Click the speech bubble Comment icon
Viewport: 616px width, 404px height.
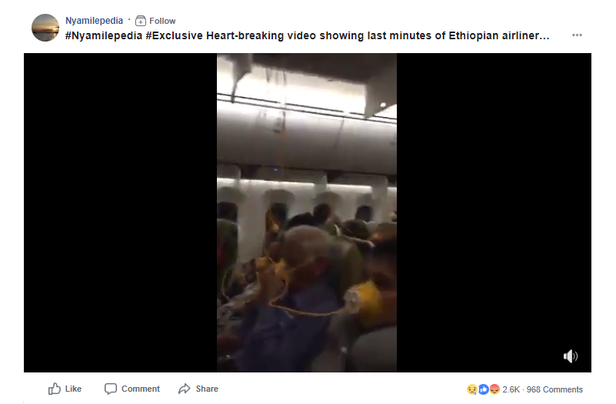tap(110, 389)
